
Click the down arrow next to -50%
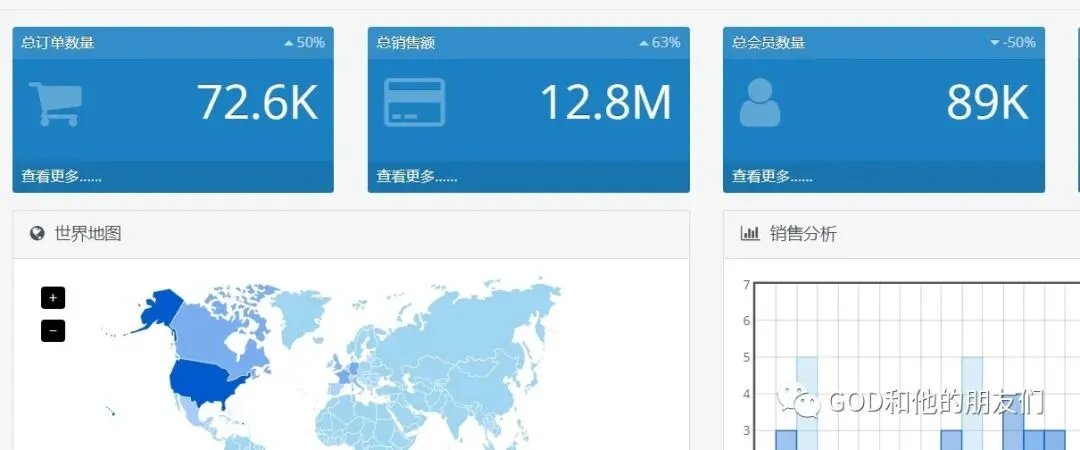995,43
